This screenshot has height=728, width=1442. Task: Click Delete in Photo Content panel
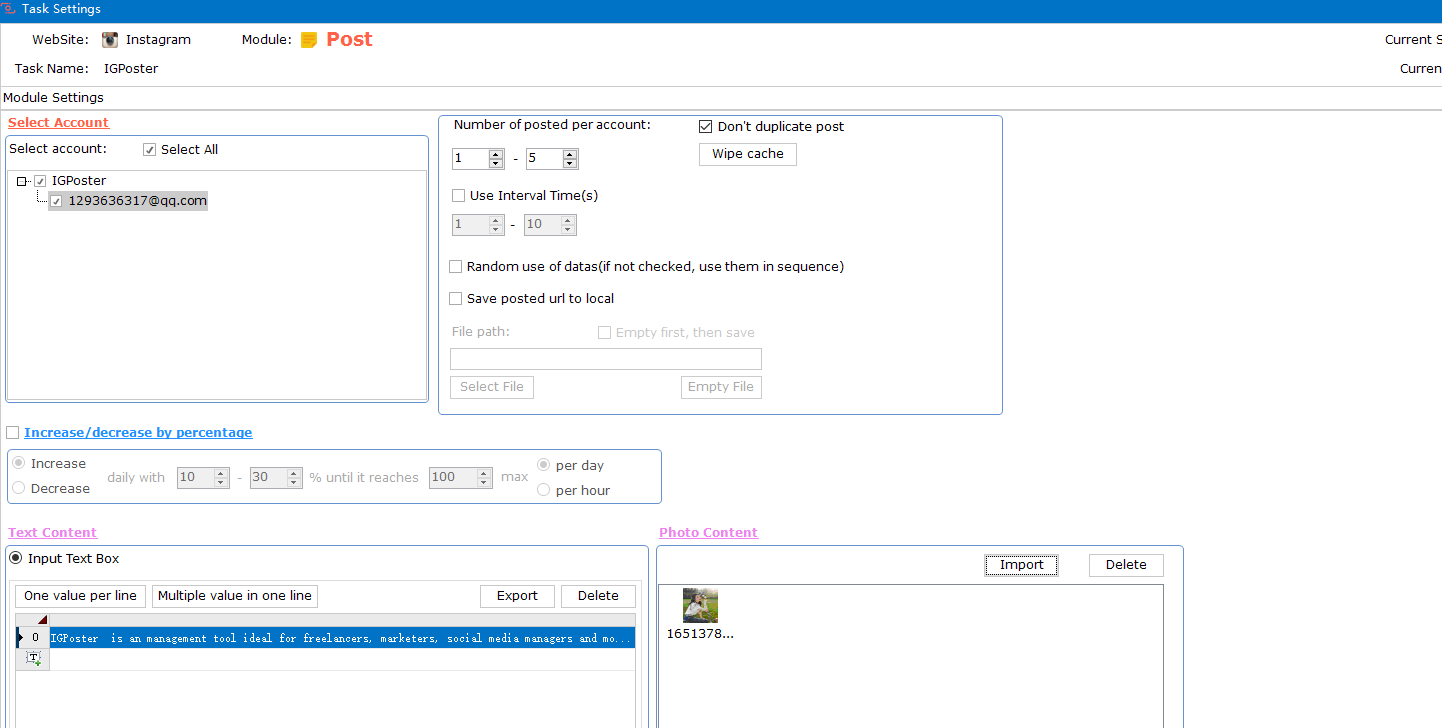coord(1126,565)
